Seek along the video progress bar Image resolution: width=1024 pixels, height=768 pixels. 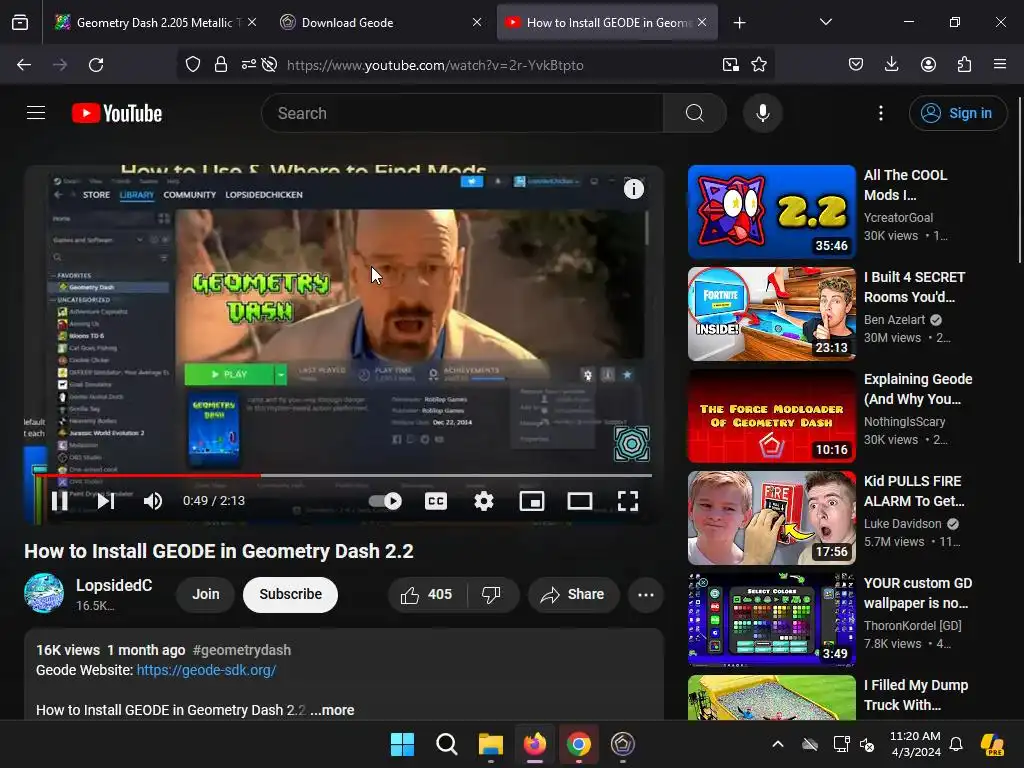tap(343, 475)
